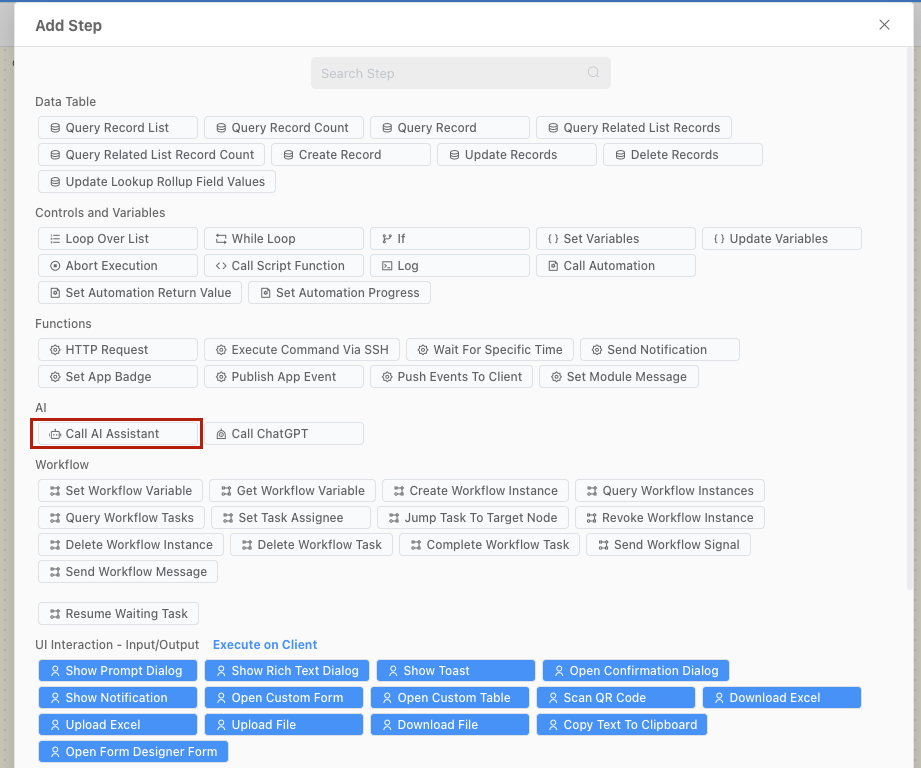Click the database icon on Query Record List
Viewport: 921px width, 768px height.
[55, 128]
